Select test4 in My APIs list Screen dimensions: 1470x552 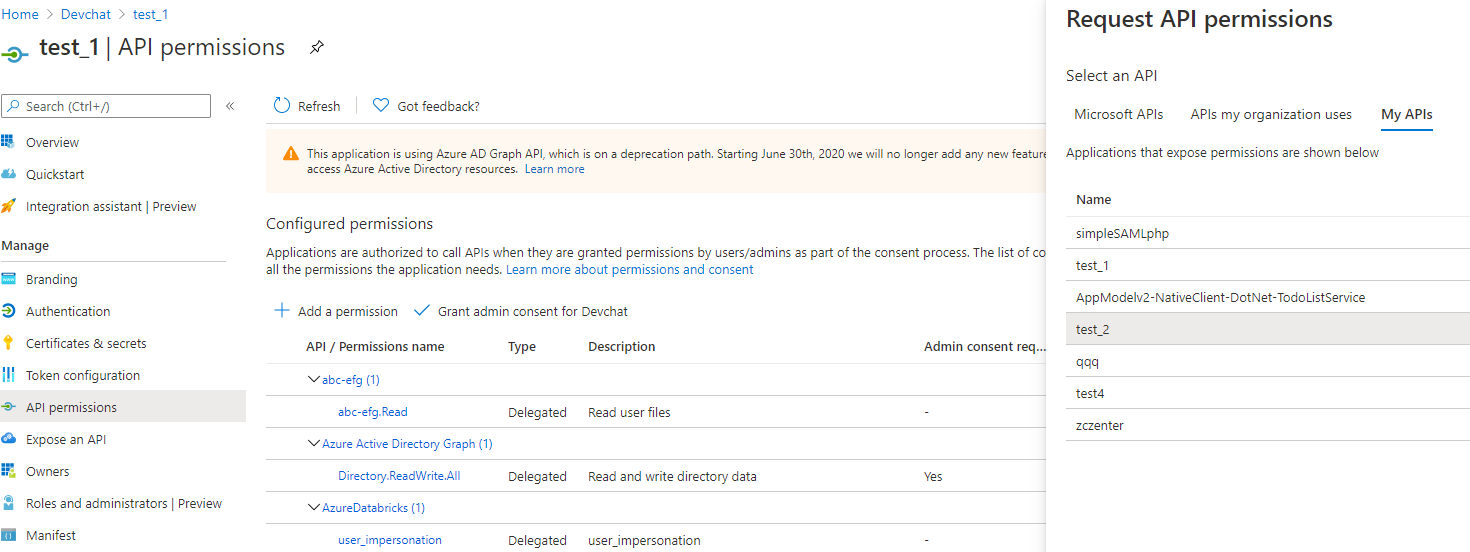pyautogui.click(x=1268, y=393)
